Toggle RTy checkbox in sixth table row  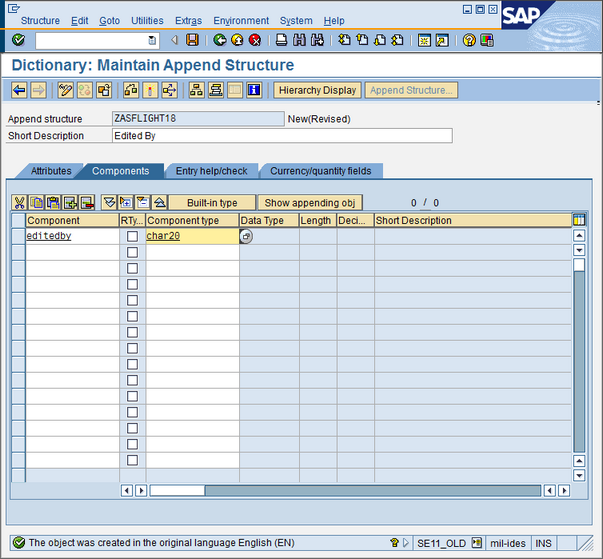point(132,316)
